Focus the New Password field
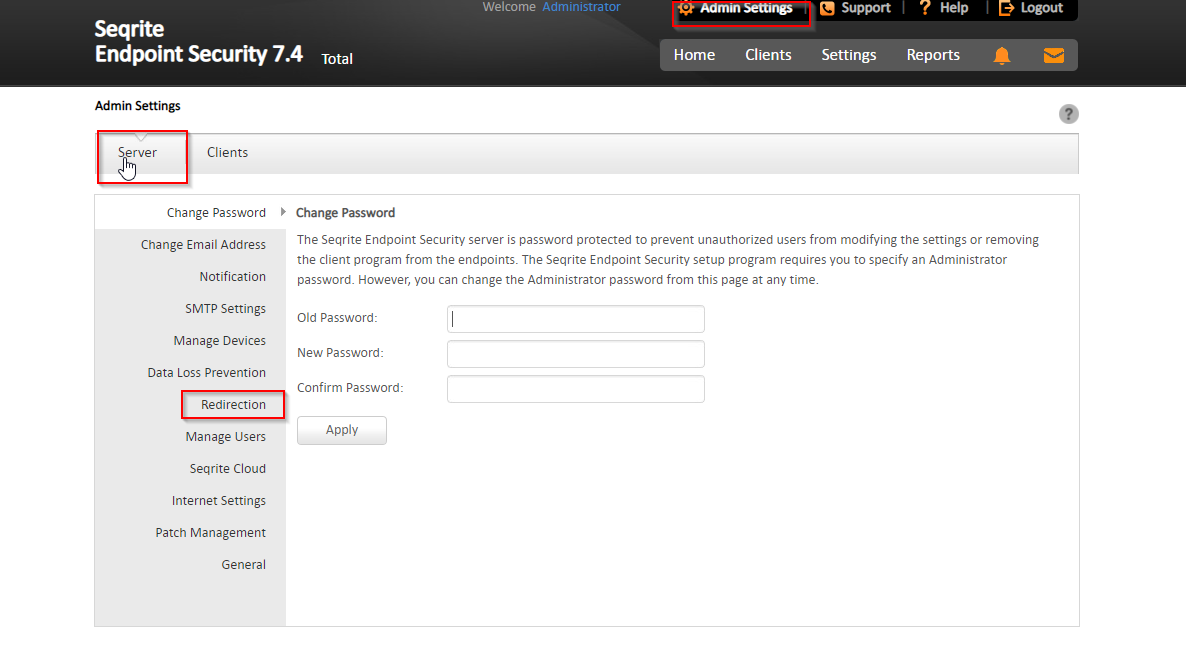Viewport: 1186px width, 670px height. 576,354
